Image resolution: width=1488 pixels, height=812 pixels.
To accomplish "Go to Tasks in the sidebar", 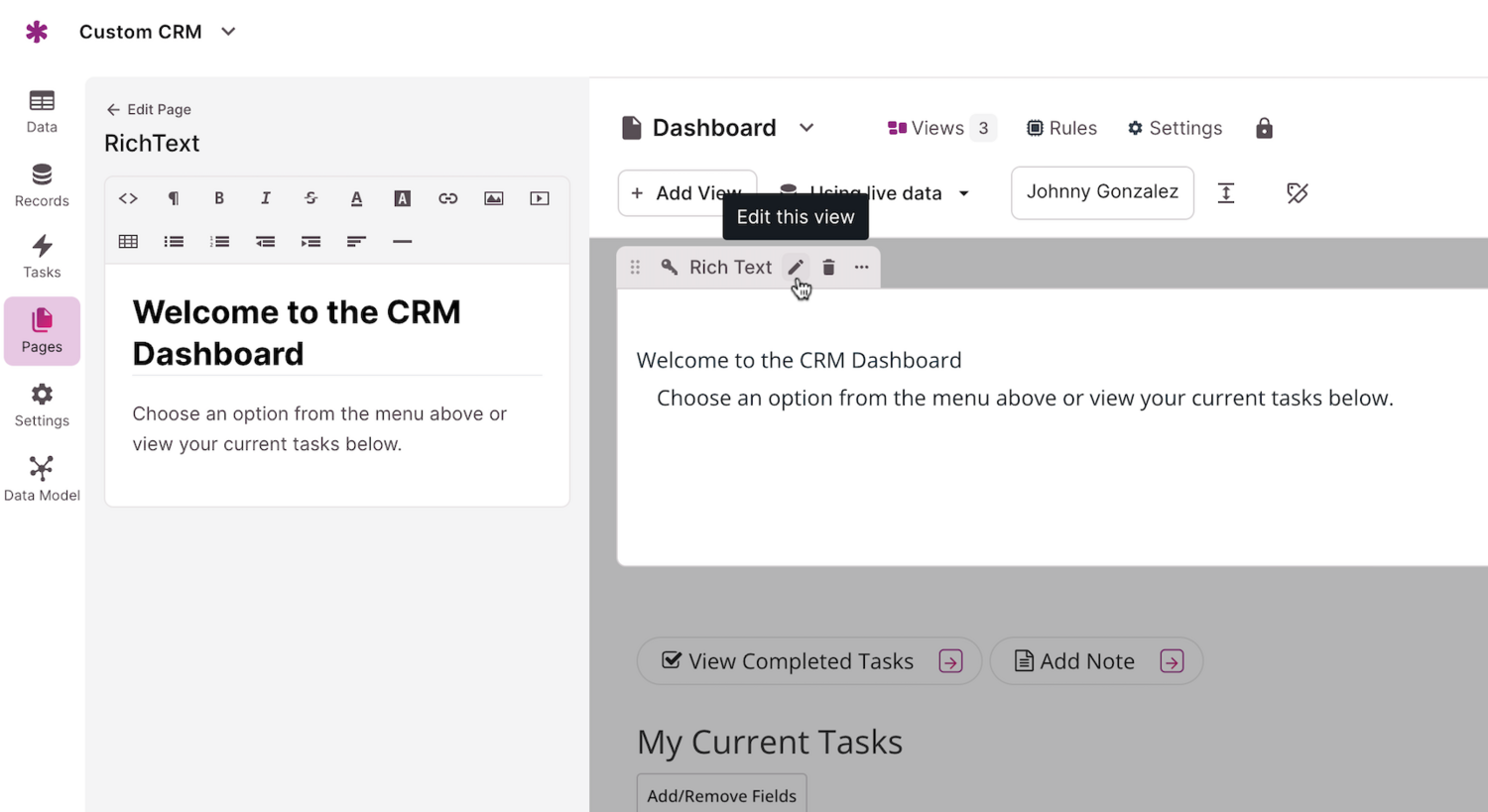I will coord(42,256).
